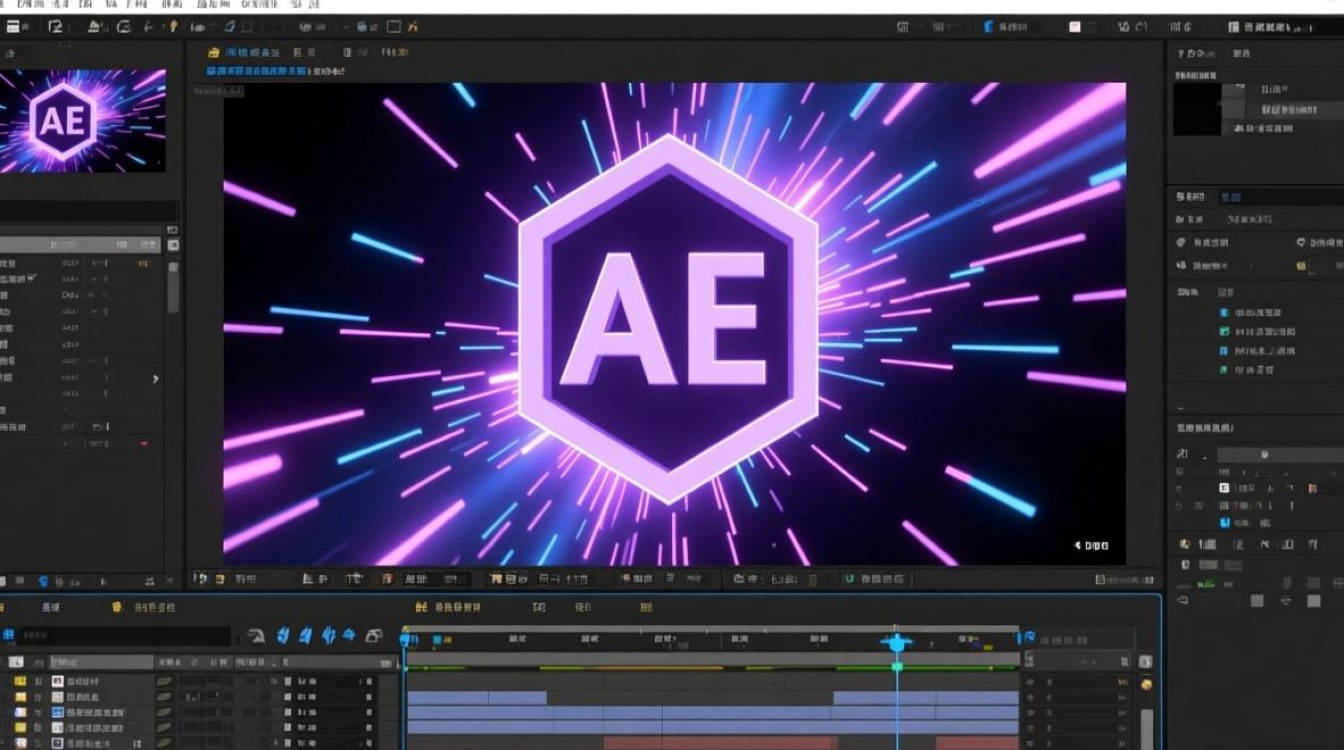Click the yellow folder icon above the composition viewer
This screenshot has width=1344, height=750.
[213, 52]
